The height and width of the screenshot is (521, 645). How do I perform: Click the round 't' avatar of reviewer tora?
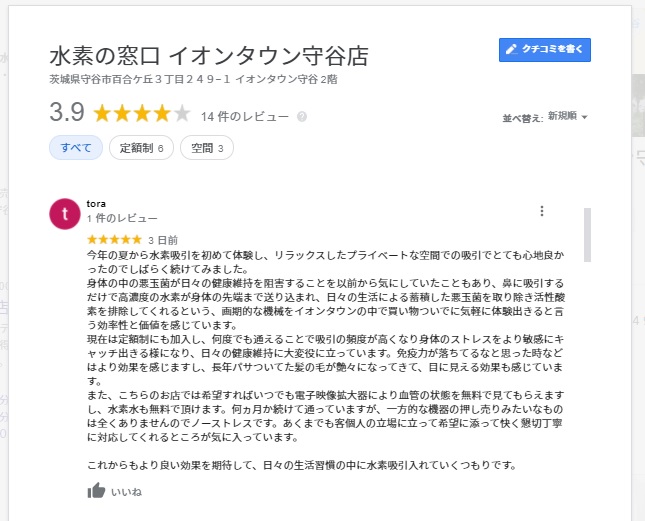tap(64, 213)
